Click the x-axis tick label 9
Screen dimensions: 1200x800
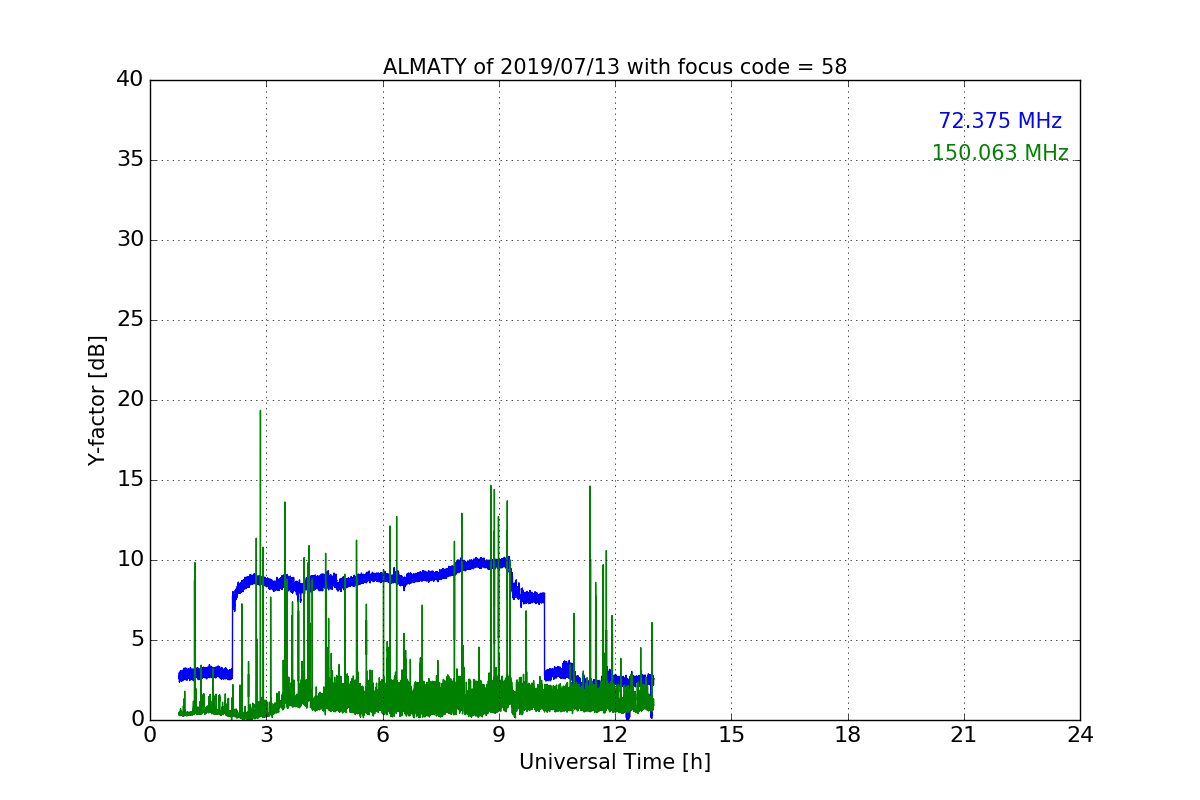pos(499,734)
